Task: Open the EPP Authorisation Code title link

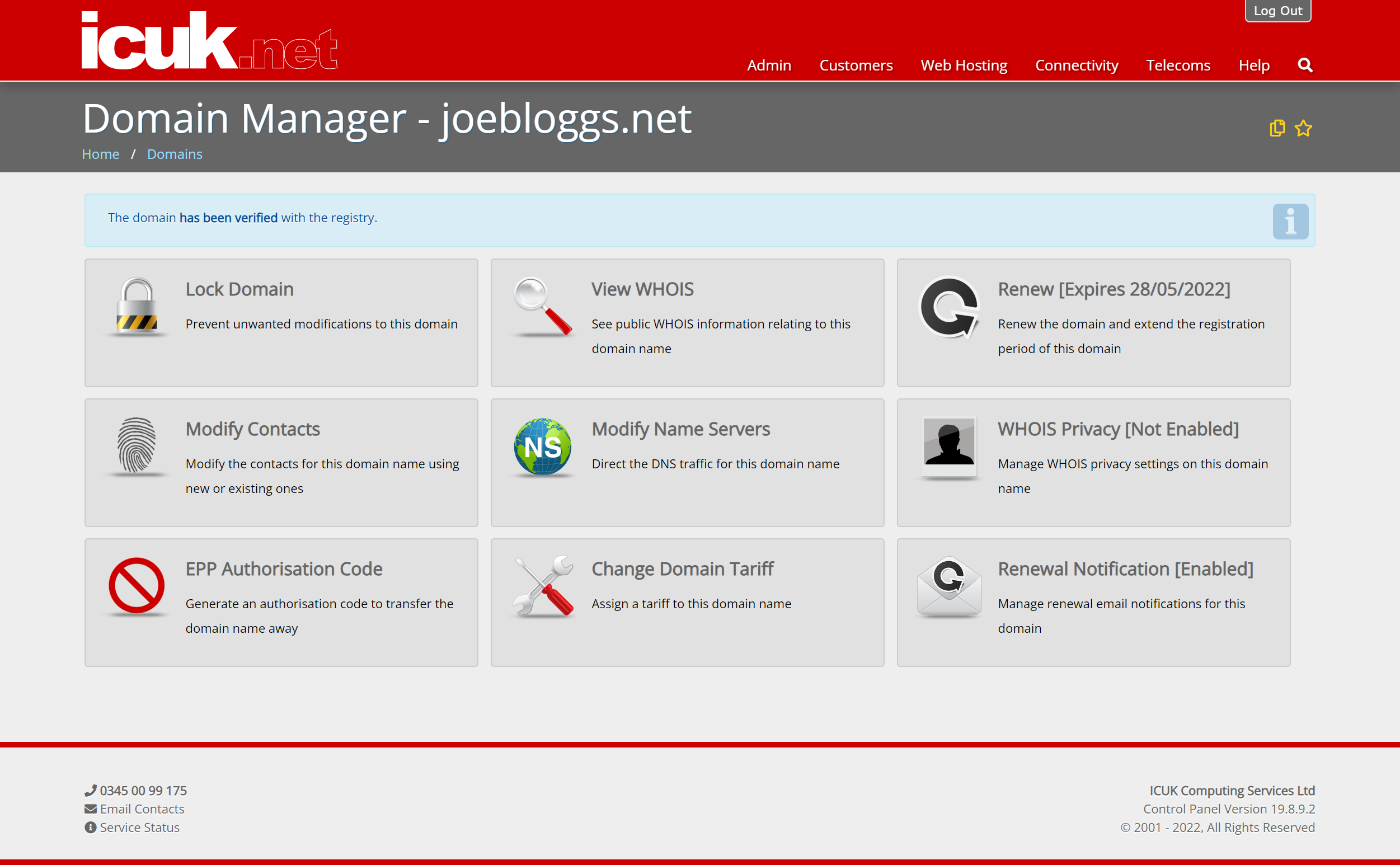Action: [x=284, y=568]
